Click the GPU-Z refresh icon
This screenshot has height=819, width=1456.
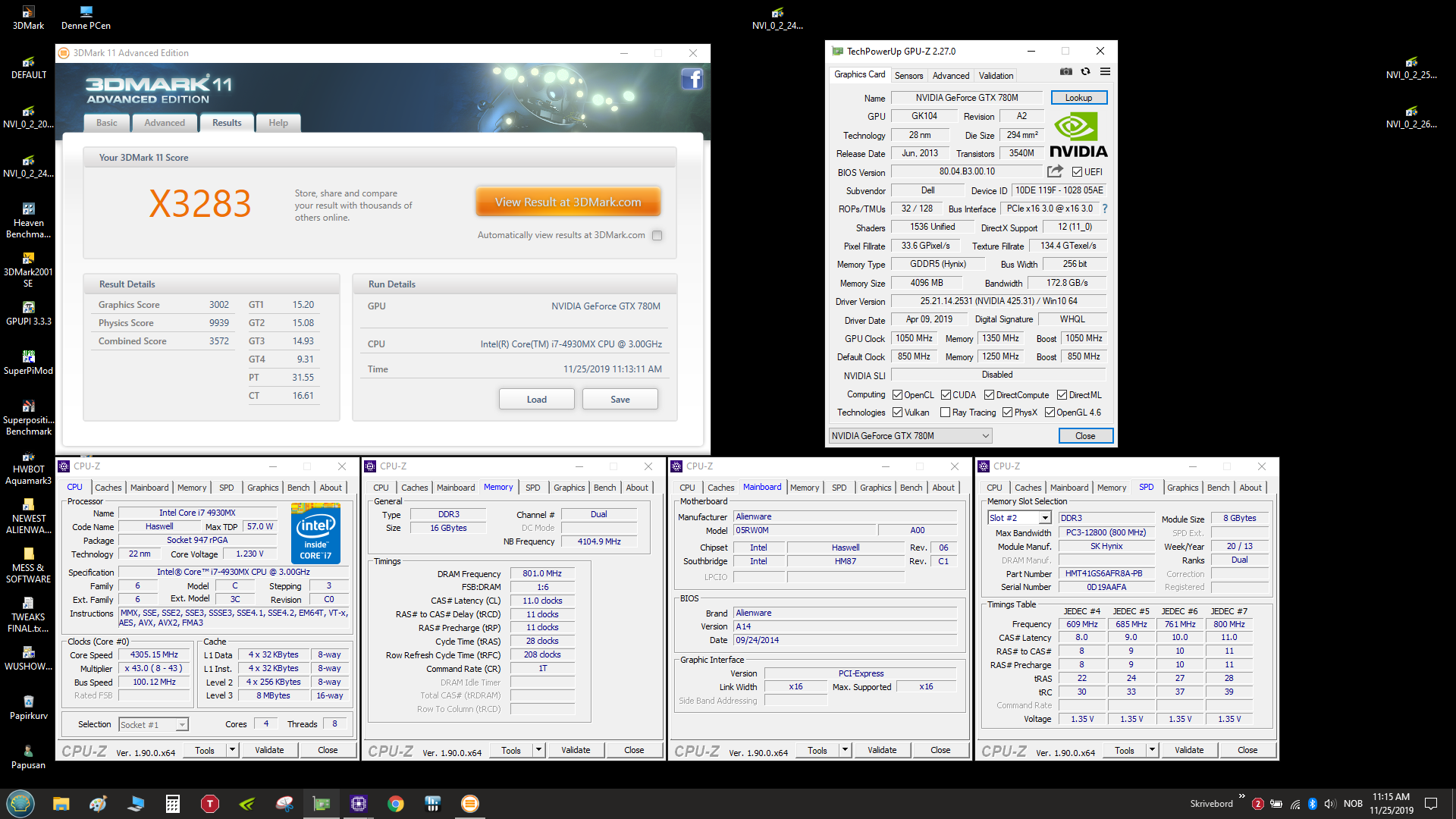click(1085, 72)
